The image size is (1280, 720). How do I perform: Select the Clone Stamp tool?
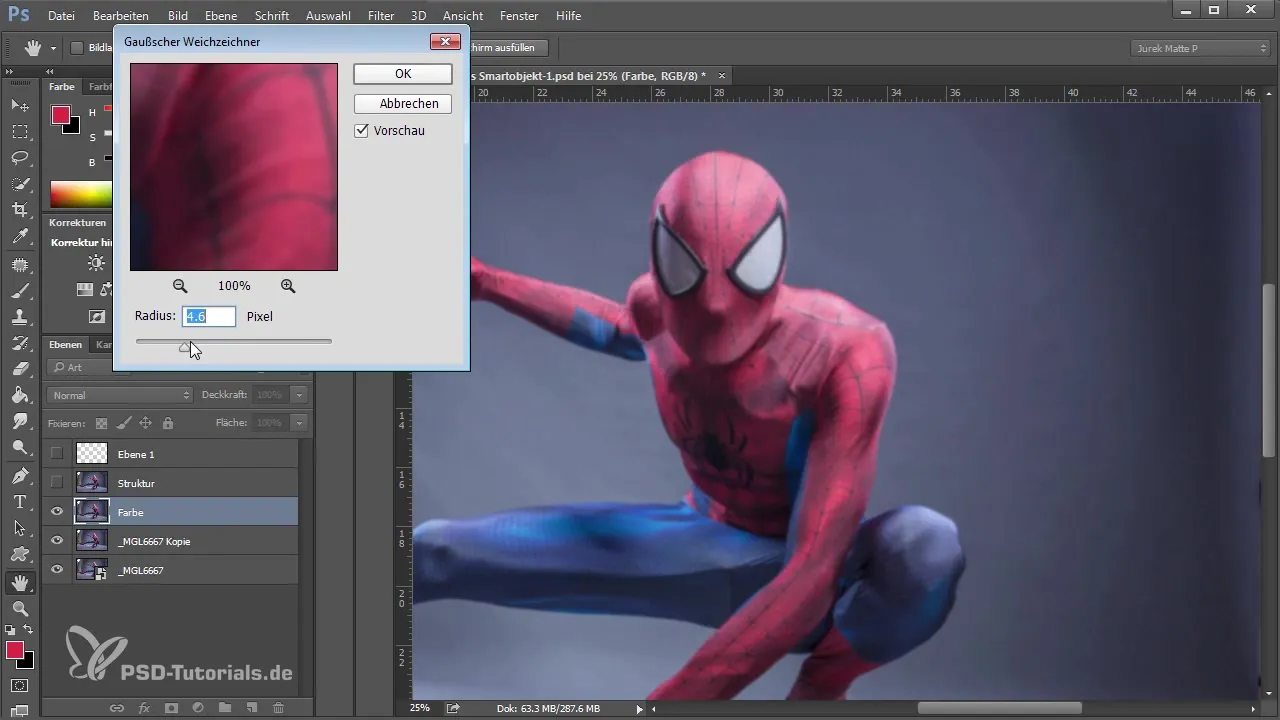pos(19,317)
